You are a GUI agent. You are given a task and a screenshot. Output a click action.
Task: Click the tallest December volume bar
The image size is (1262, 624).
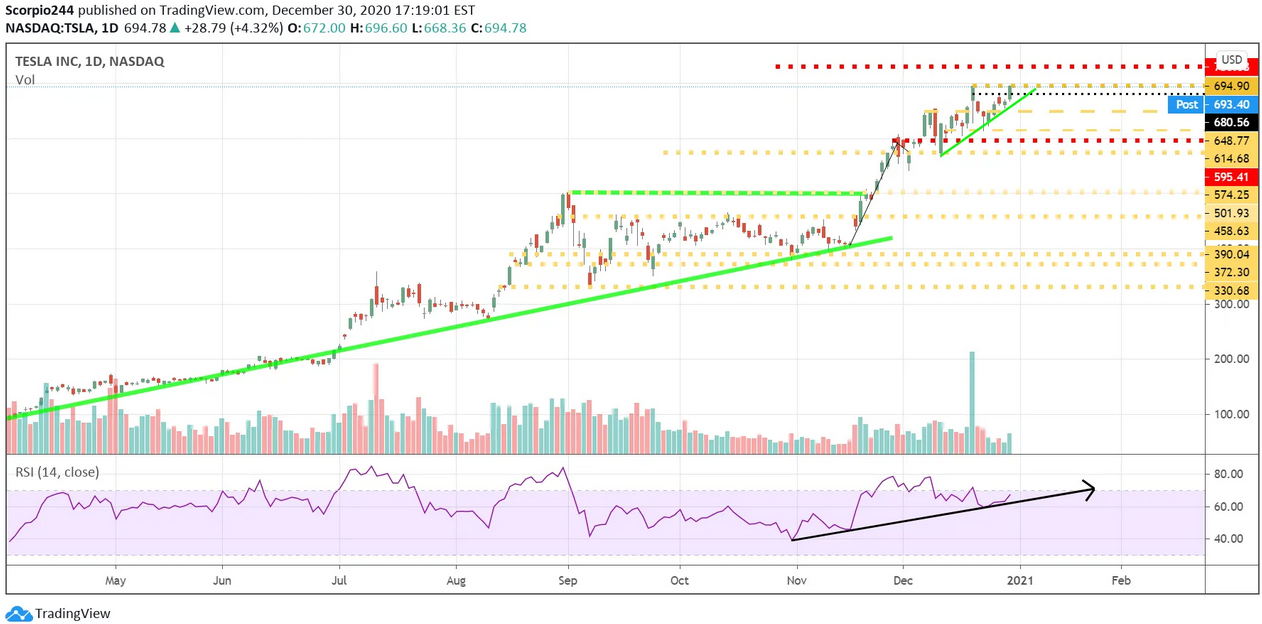point(971,402)
